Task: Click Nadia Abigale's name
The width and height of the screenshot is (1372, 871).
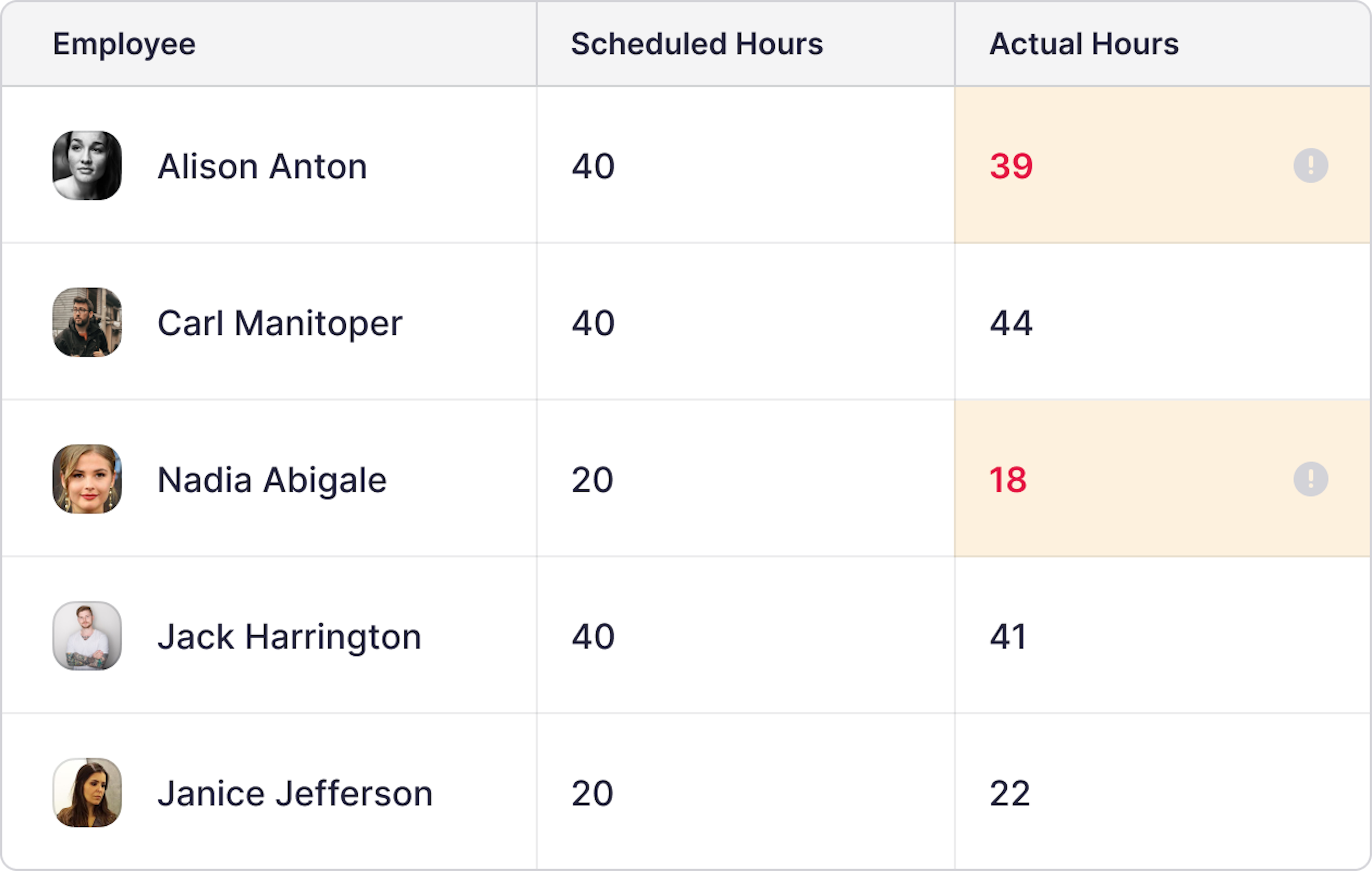Action: tap(272, 479)
